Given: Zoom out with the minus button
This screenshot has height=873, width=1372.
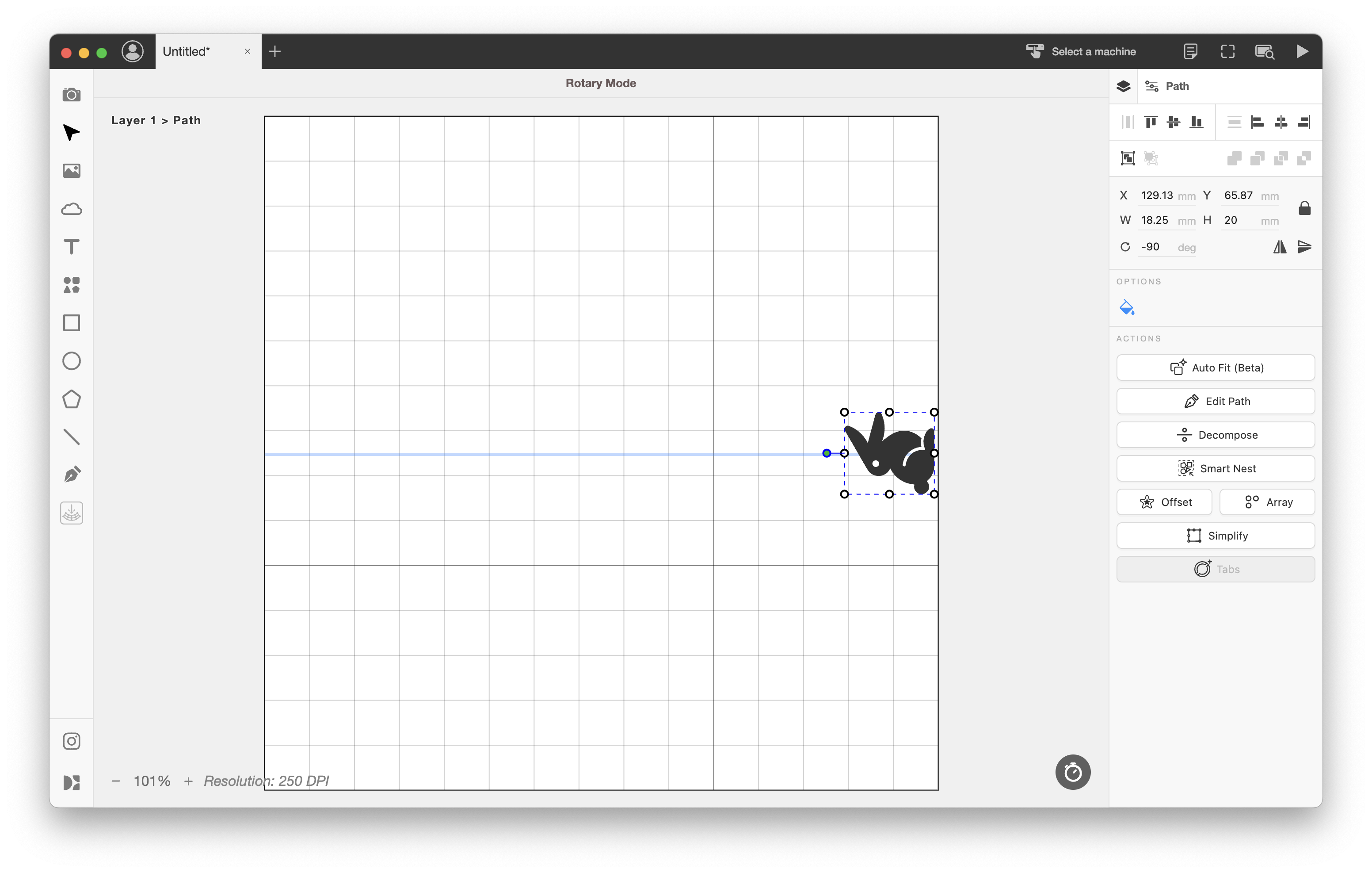Looking at the screenshot, I should 116,781.
